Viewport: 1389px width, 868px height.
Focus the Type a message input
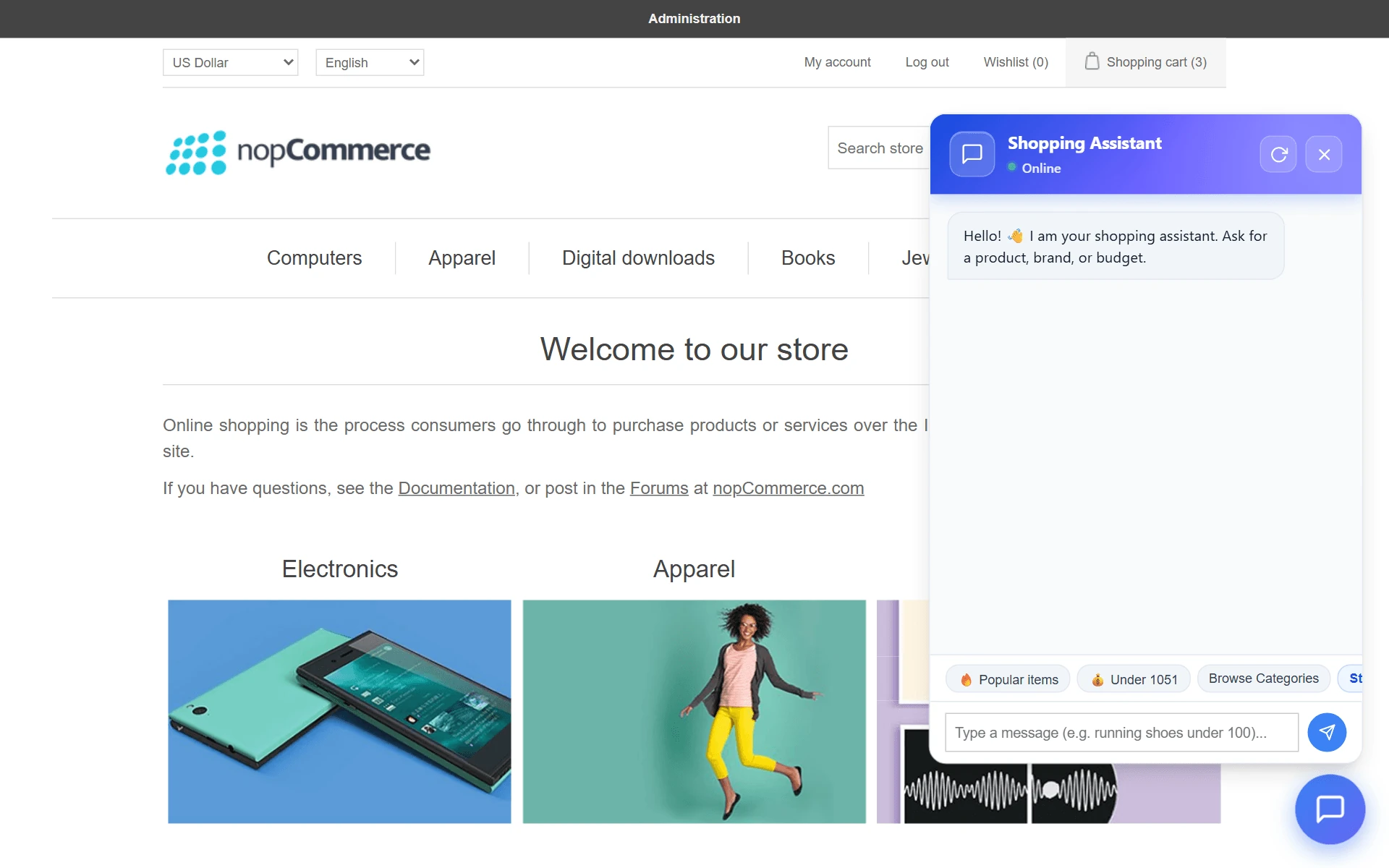click(1121, 733)
